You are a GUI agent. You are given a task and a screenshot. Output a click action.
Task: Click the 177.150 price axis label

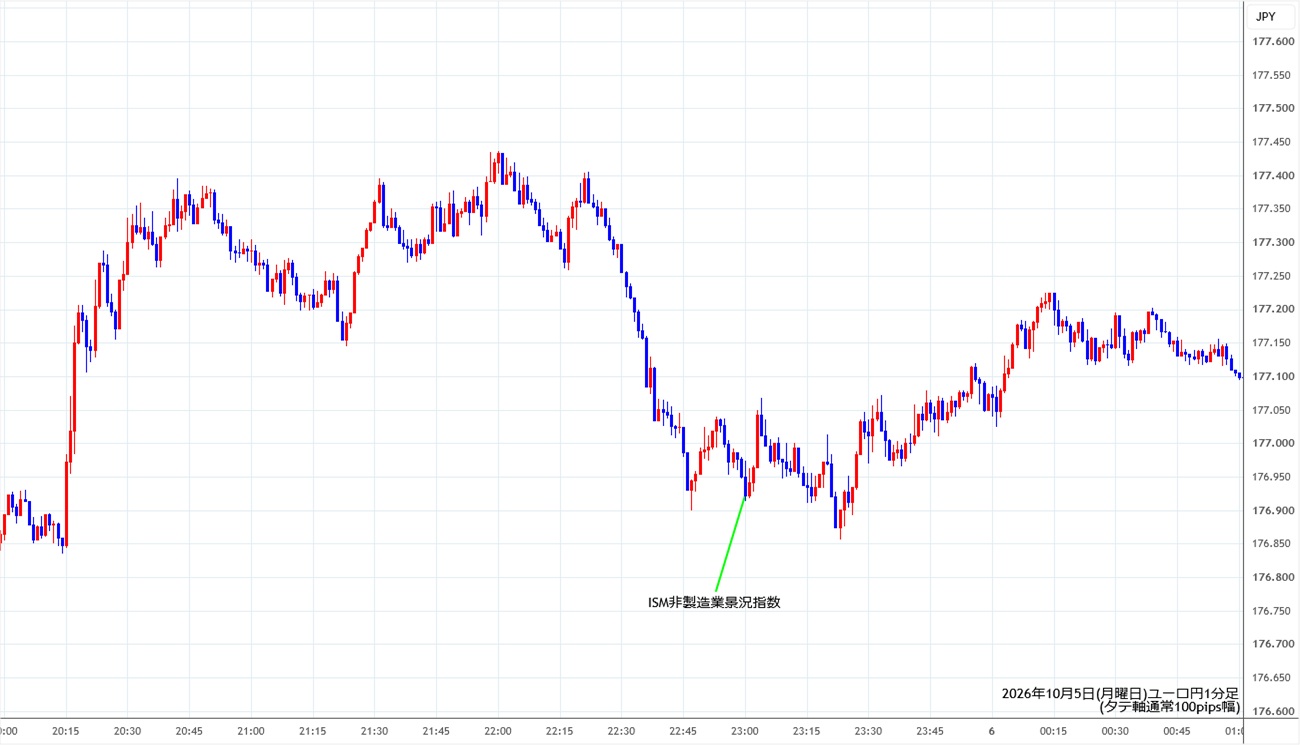(x=1274, y=343)
